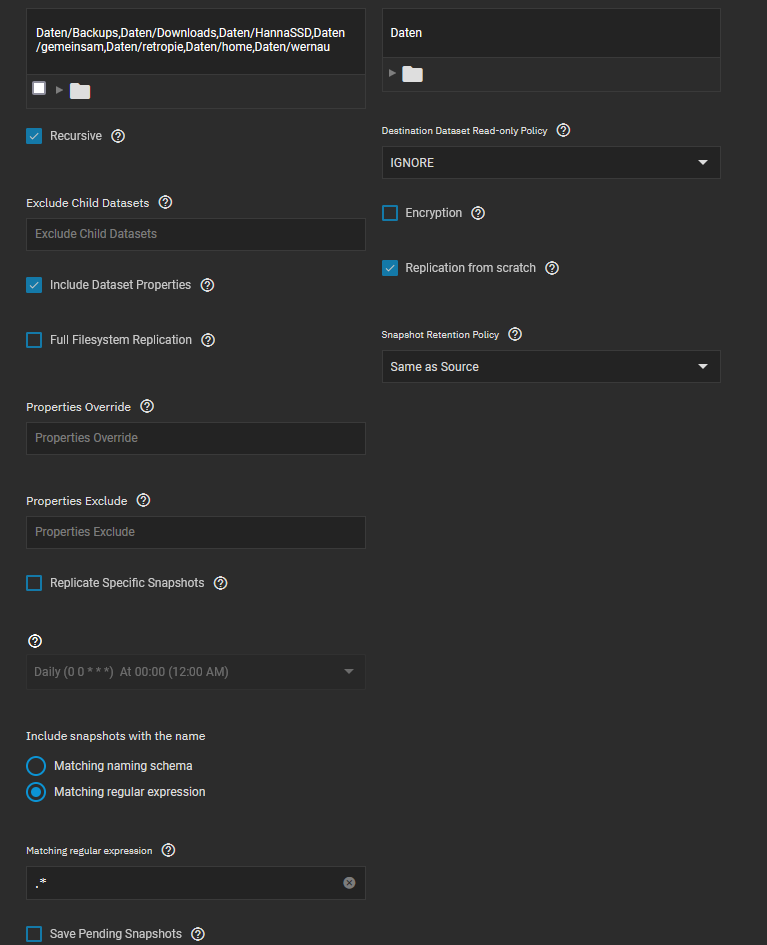Tick the Replicate Specific Snapshots checkbox
Viewport: 767px width, 945px height.
click(34, 583)
